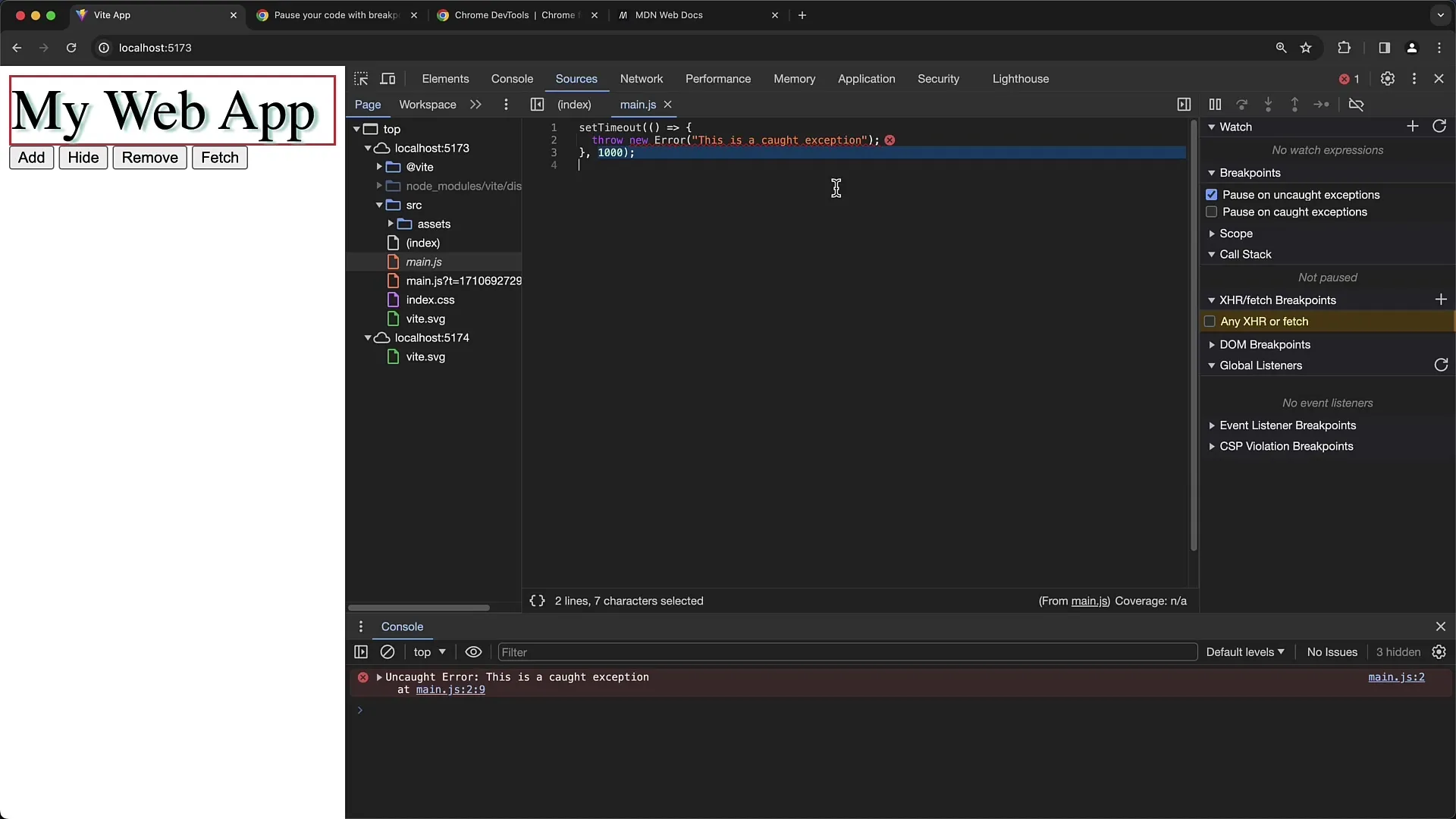Enable Pause on caught exceptions checkbox

[1212, 212]
